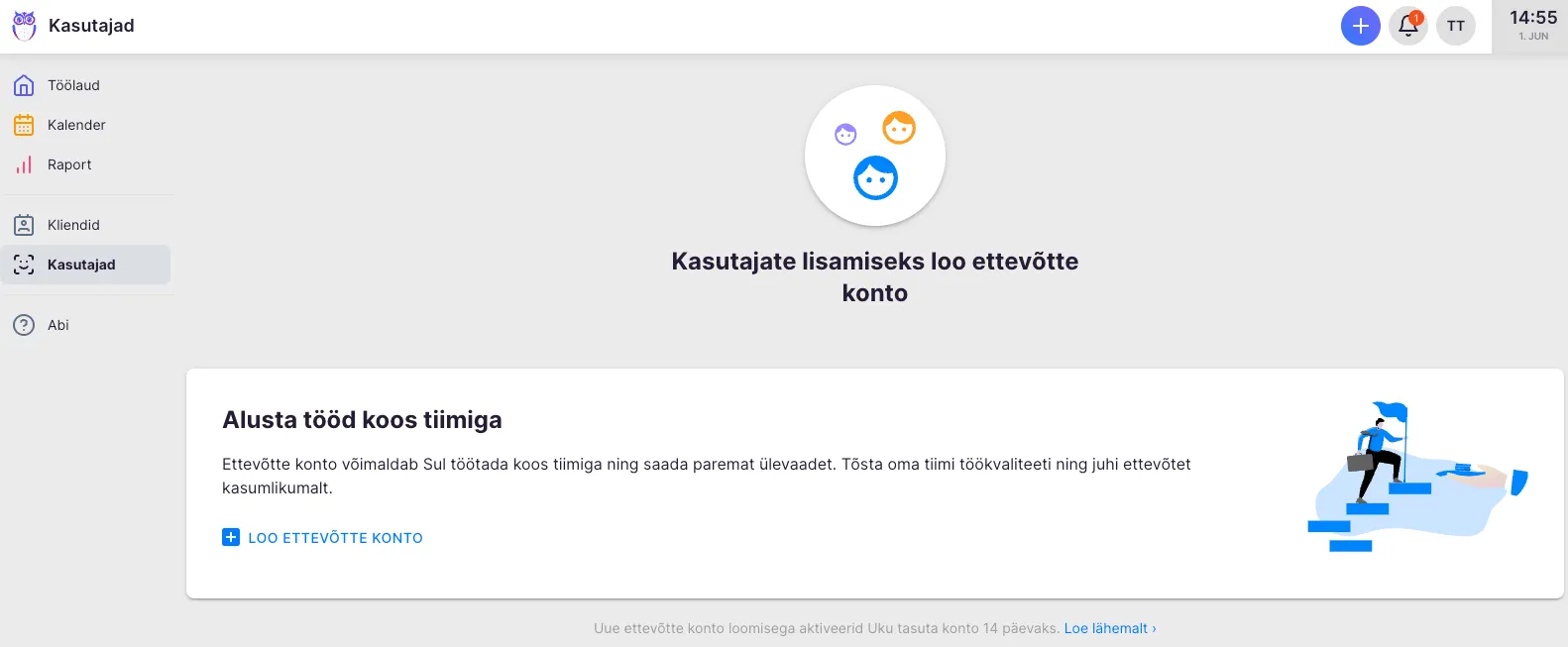Click the plus icon beside Loo ettevõtte konto

point(231,538)
